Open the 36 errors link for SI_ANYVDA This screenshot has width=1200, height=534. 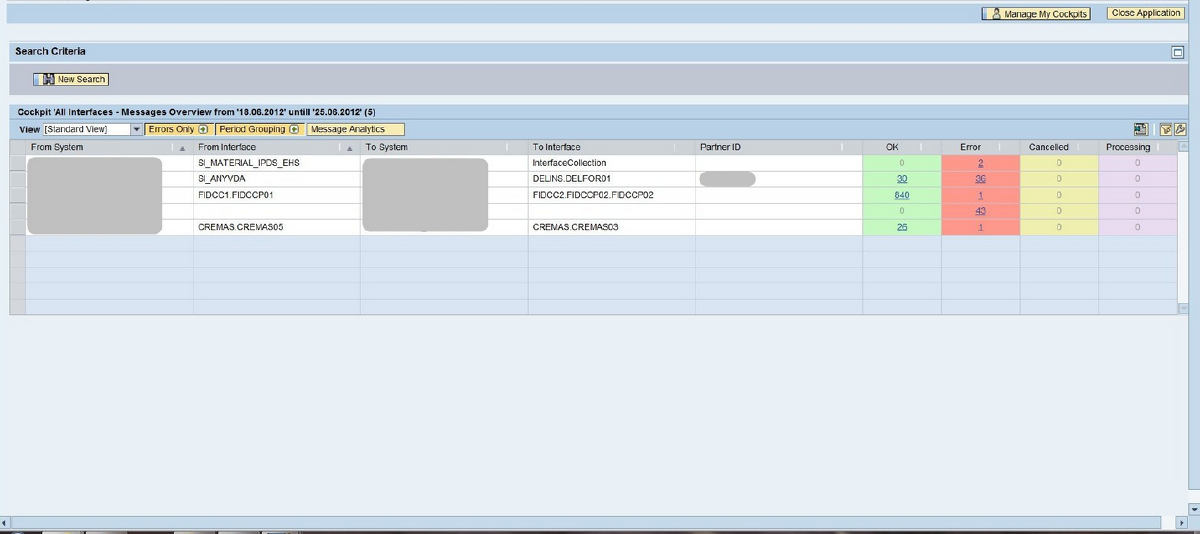pyautogui.click(x=980, y=179)
